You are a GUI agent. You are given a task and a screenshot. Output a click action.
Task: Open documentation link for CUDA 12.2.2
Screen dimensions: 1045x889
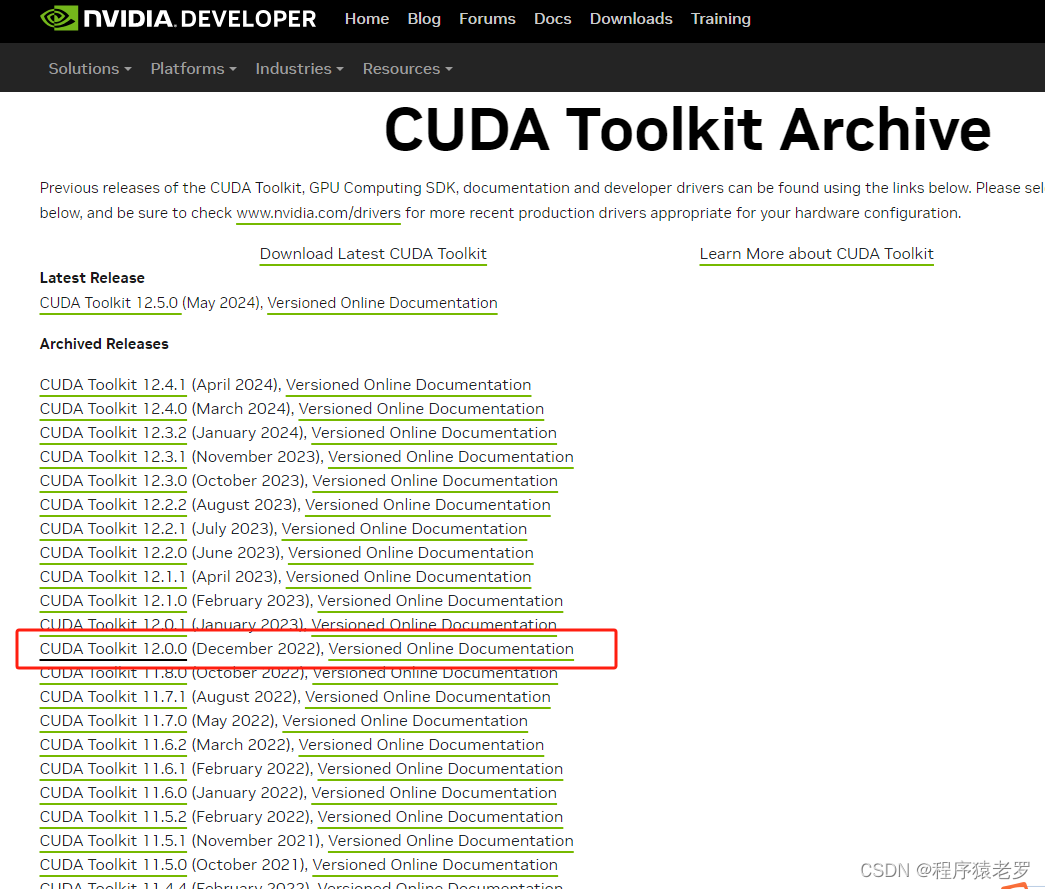(x=428, y=505)
